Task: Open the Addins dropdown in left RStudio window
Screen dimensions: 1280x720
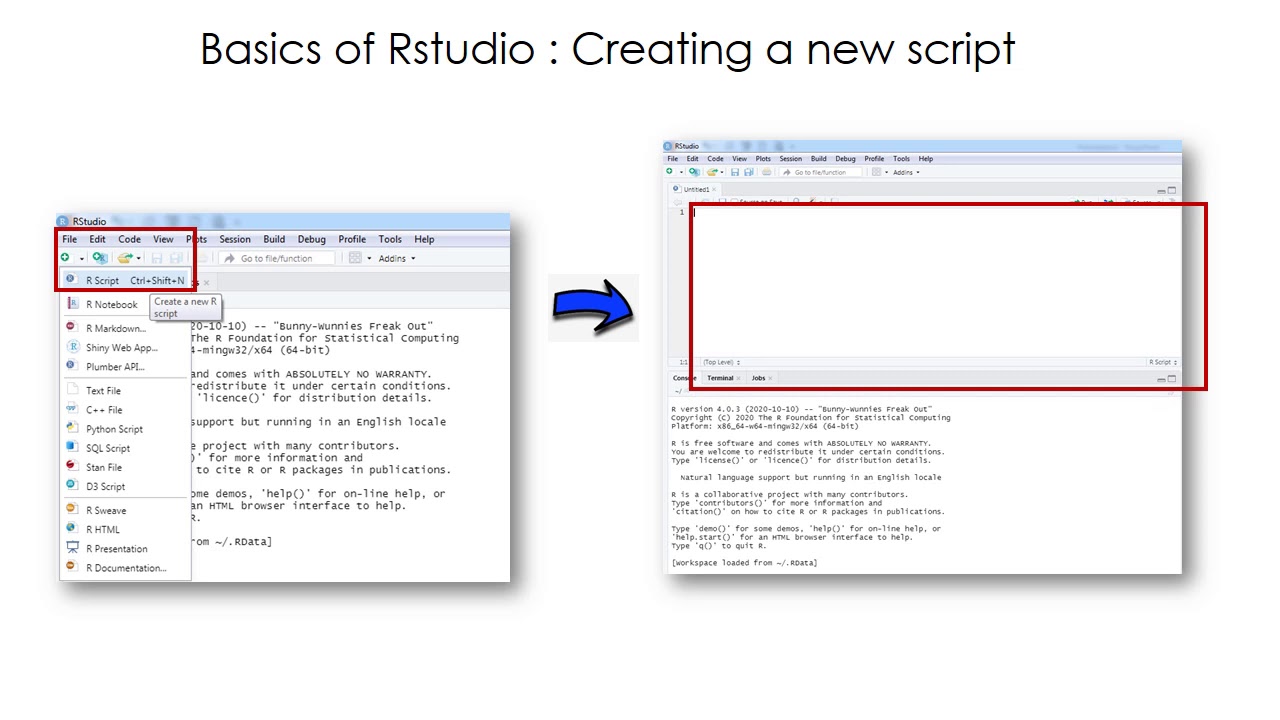Action: [x=397, y=258]
